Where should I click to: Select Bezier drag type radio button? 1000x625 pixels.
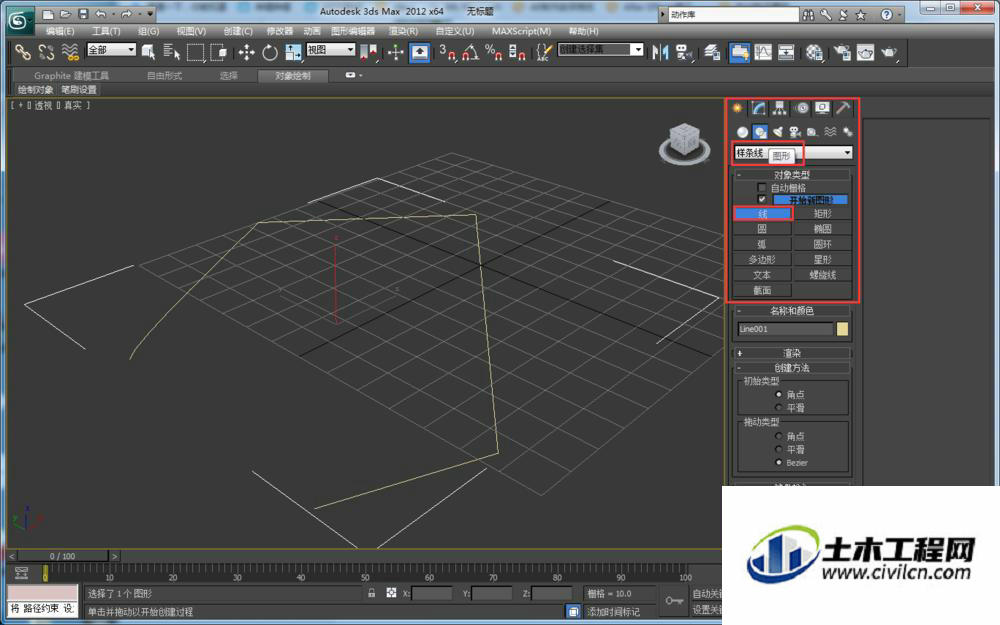point(778,462)
